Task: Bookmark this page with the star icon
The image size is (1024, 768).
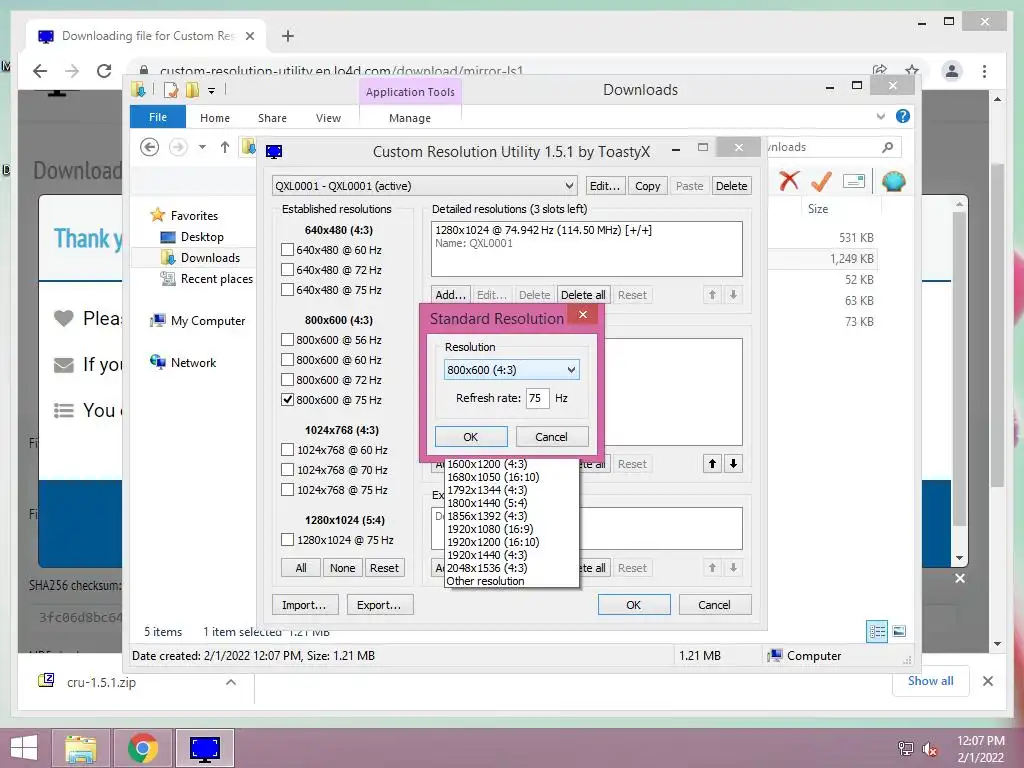Action: click(x=912, y=70)
